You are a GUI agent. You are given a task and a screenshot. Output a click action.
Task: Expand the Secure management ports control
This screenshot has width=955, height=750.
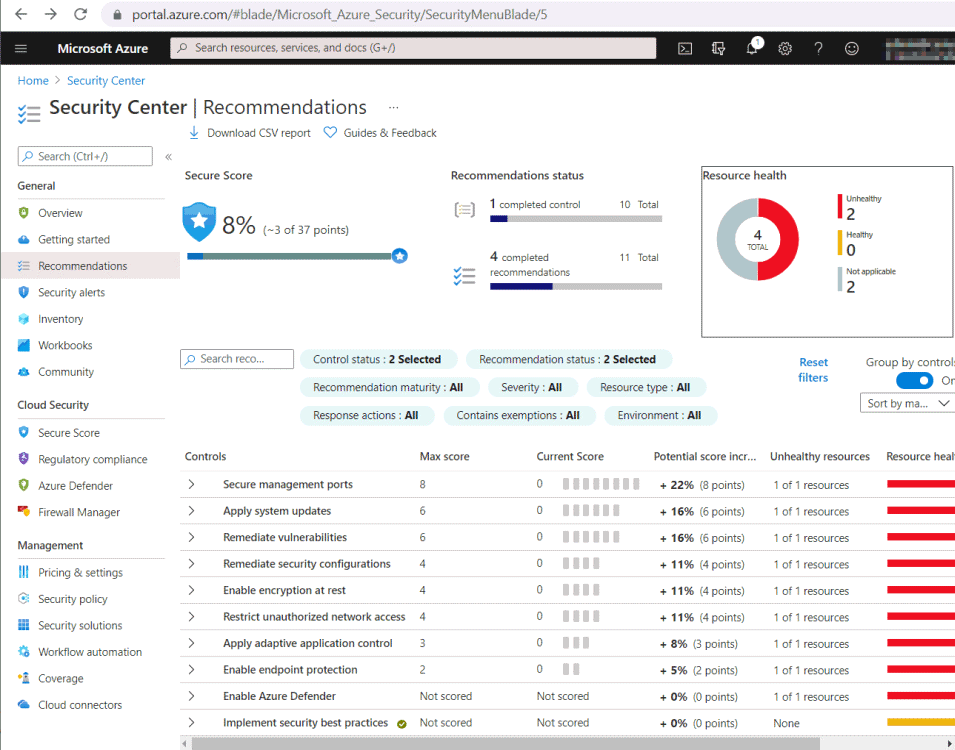pyautogui.click(x=191, y=484)
